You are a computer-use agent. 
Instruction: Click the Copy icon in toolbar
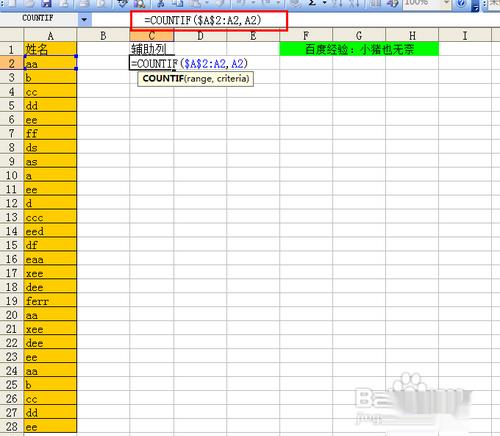pyautogui.click(x=178, y=3)
